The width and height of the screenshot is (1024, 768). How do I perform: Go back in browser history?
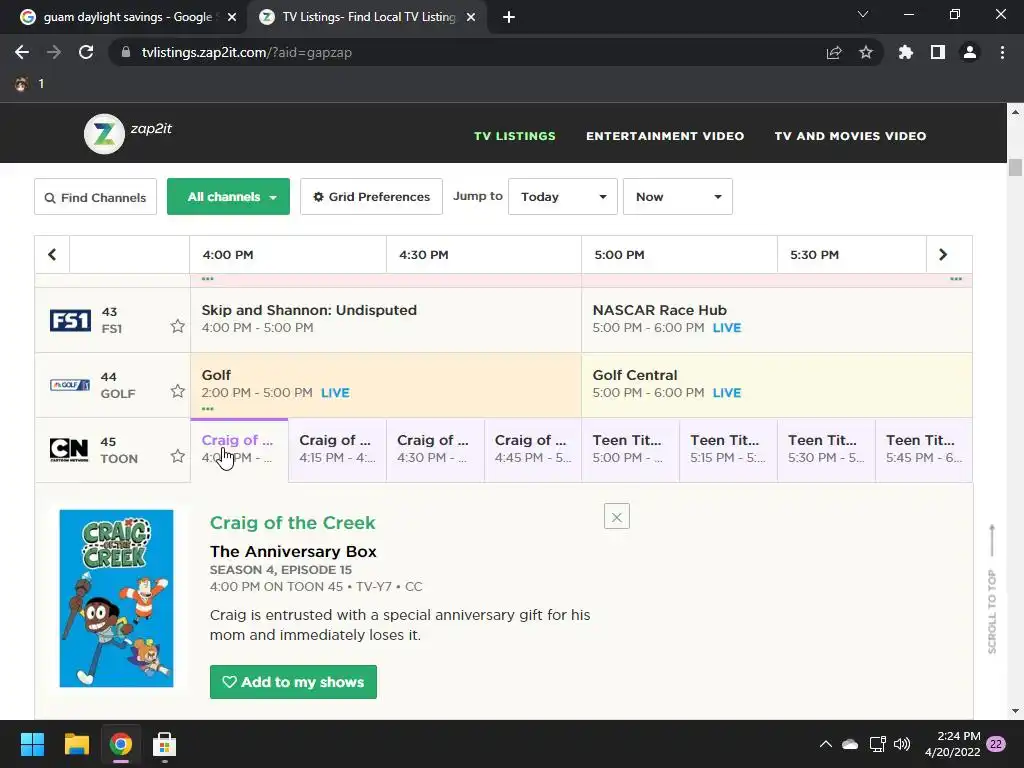[22, 52]
